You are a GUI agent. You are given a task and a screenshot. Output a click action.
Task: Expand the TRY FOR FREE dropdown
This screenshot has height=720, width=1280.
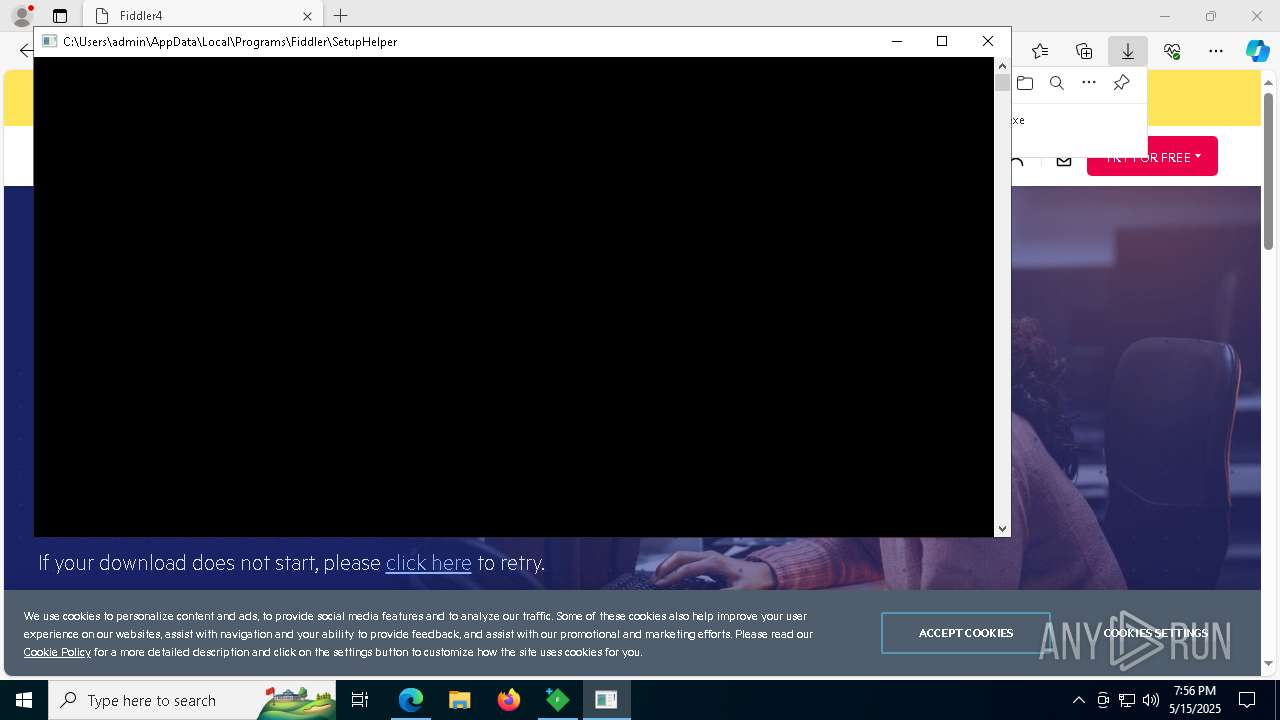(1152, 157)
